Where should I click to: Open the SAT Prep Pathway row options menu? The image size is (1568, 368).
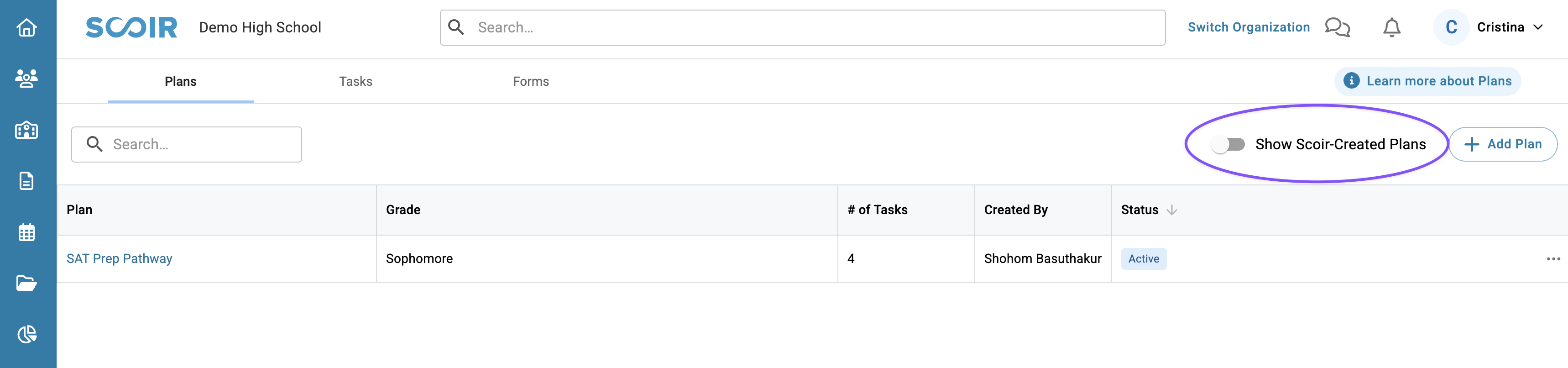tap(1553, 259)
